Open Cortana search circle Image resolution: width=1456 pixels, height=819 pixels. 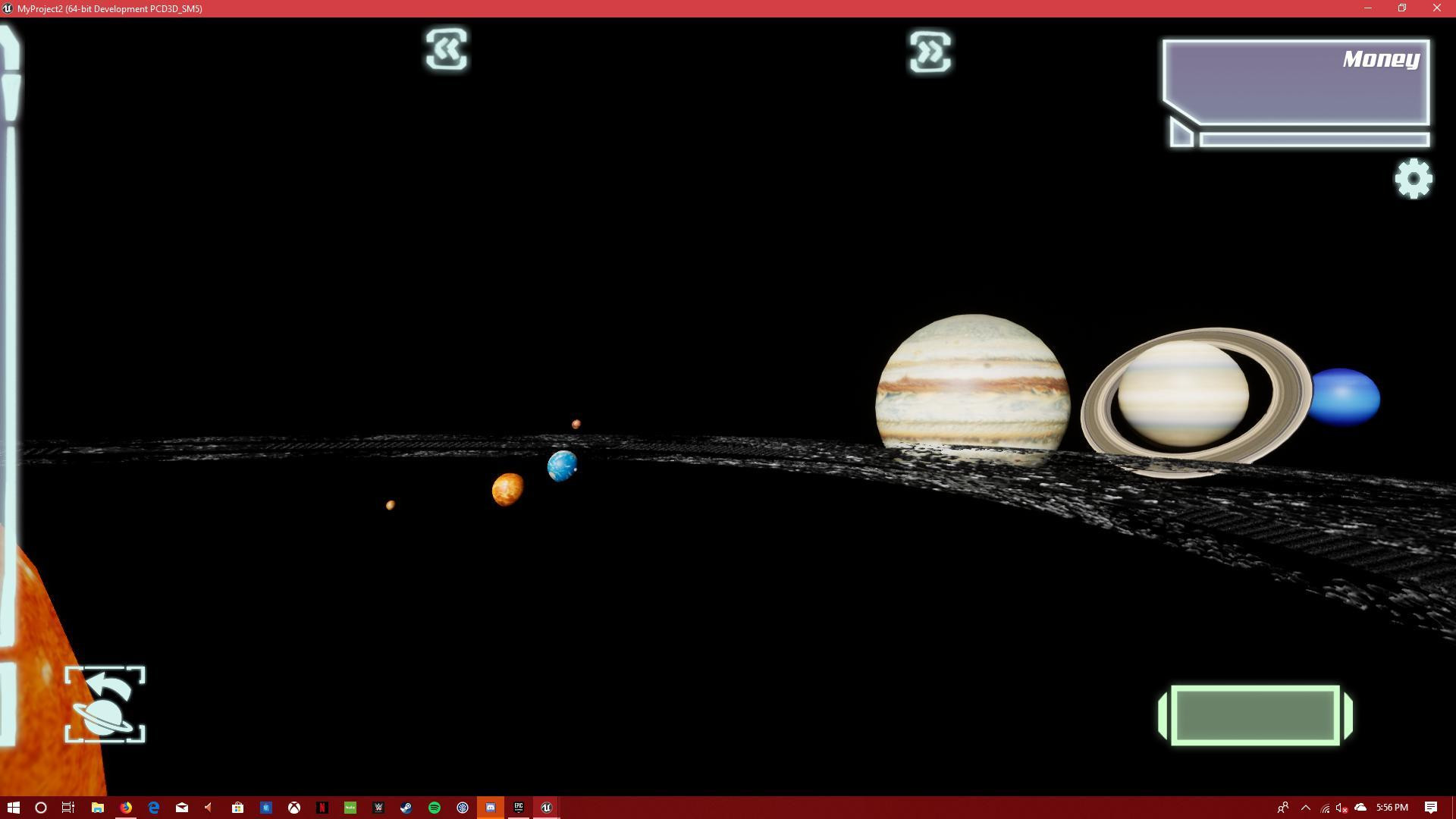(41, 808)
